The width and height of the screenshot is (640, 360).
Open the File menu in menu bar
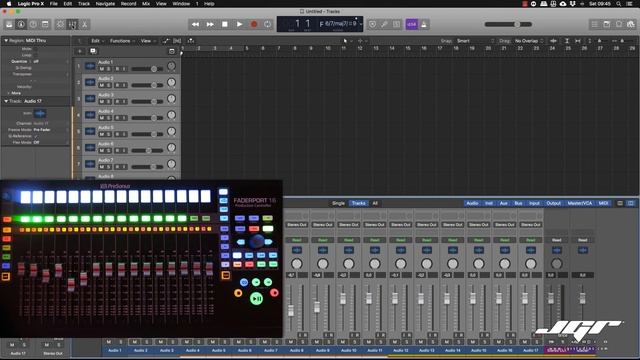click(53, 4)
